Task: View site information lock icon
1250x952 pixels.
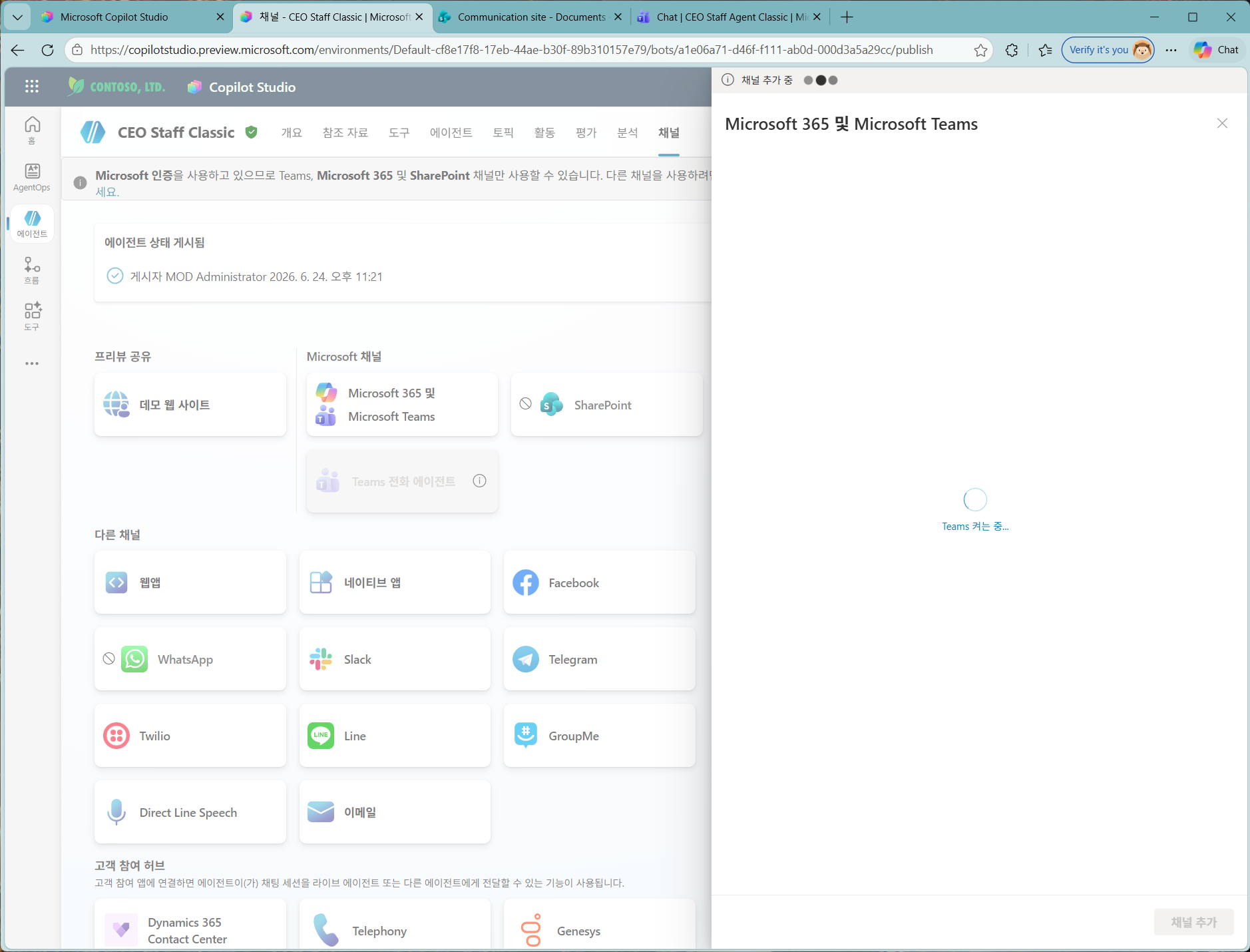Action: [77, 50]
